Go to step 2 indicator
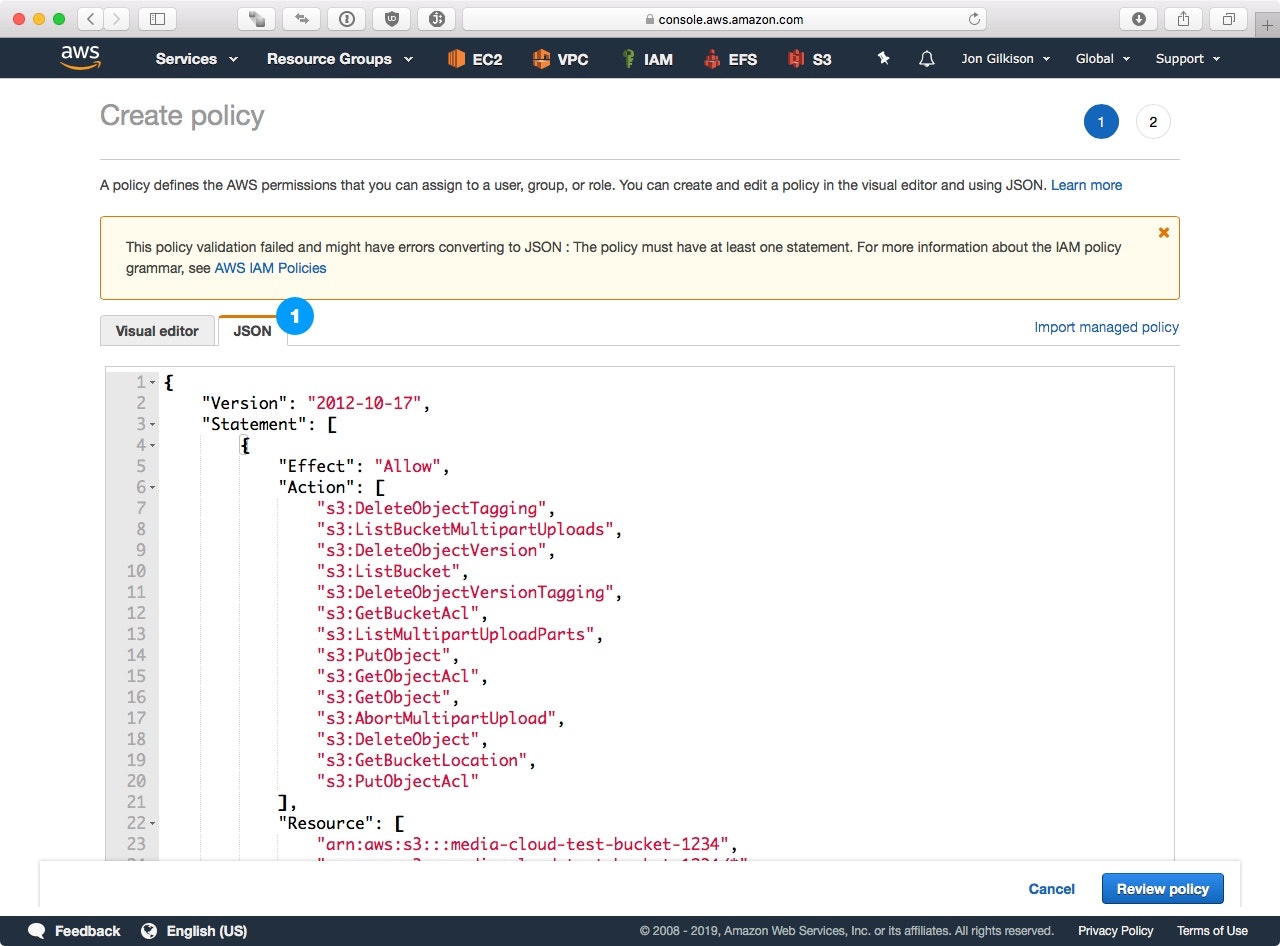1280x946 pixels. [x=1153, y=122]
